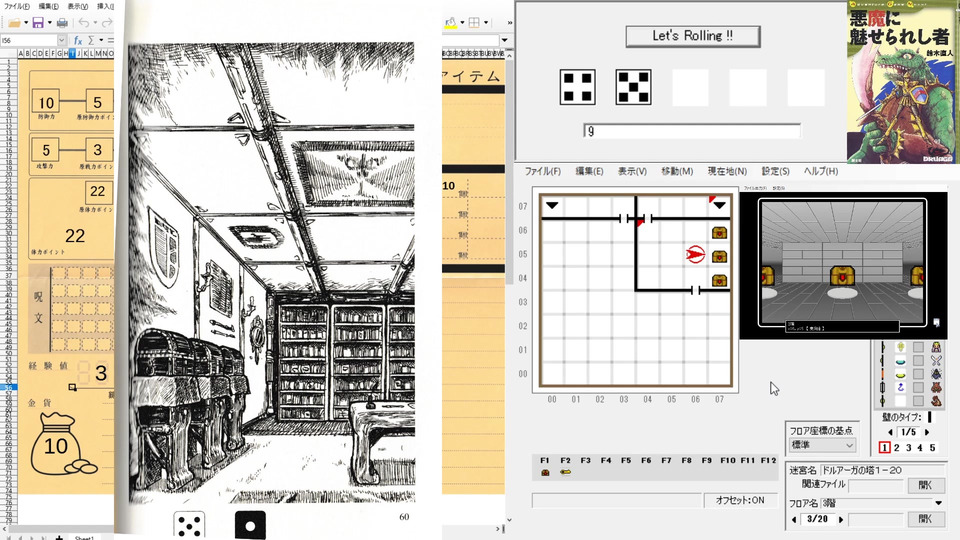Go to previous floor from 3/20
The height and width of the screenshot is (540, 960).
(794, 519)
